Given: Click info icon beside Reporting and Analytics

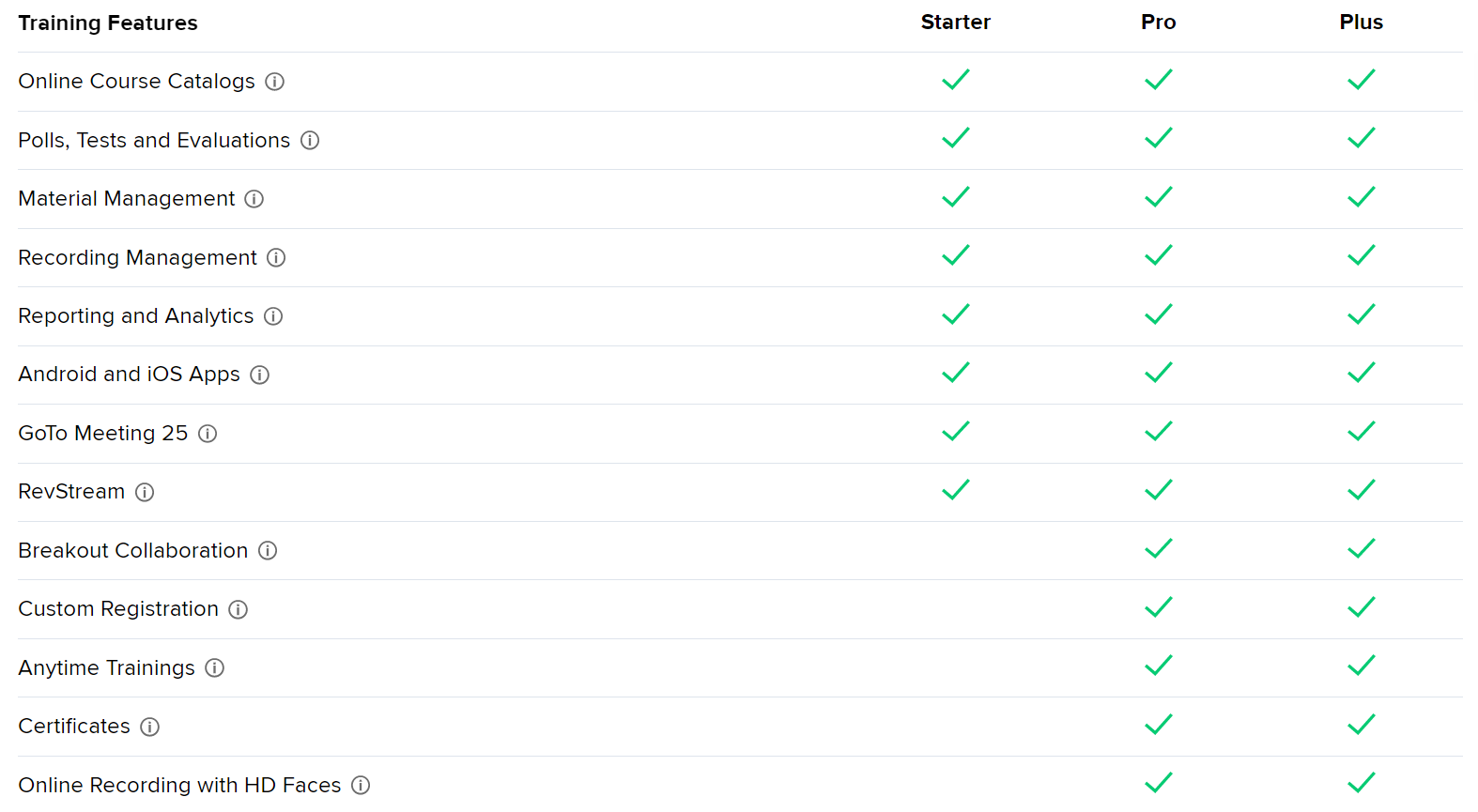Looking at the screenshot, I should pyautogui.click(x=273, y=316).
